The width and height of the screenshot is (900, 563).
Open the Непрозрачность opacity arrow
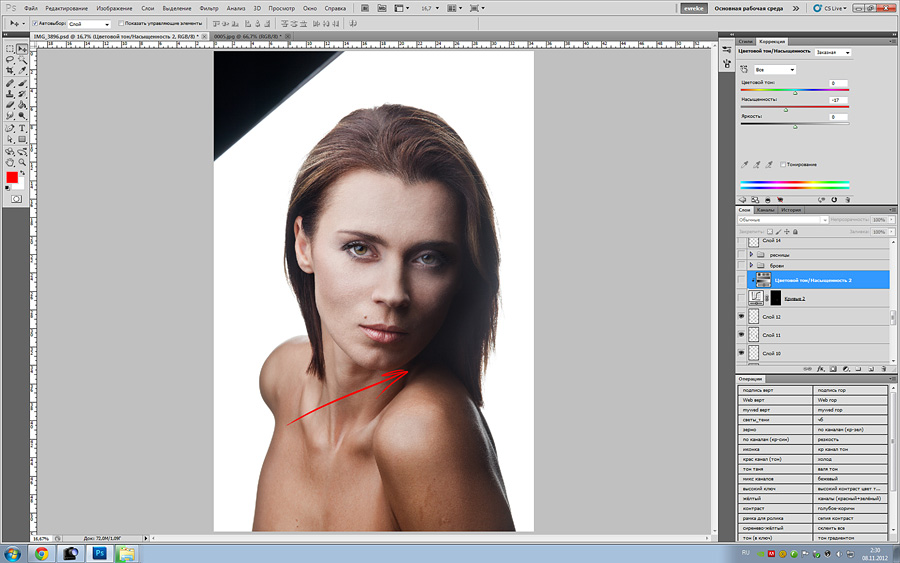point(891,220)
